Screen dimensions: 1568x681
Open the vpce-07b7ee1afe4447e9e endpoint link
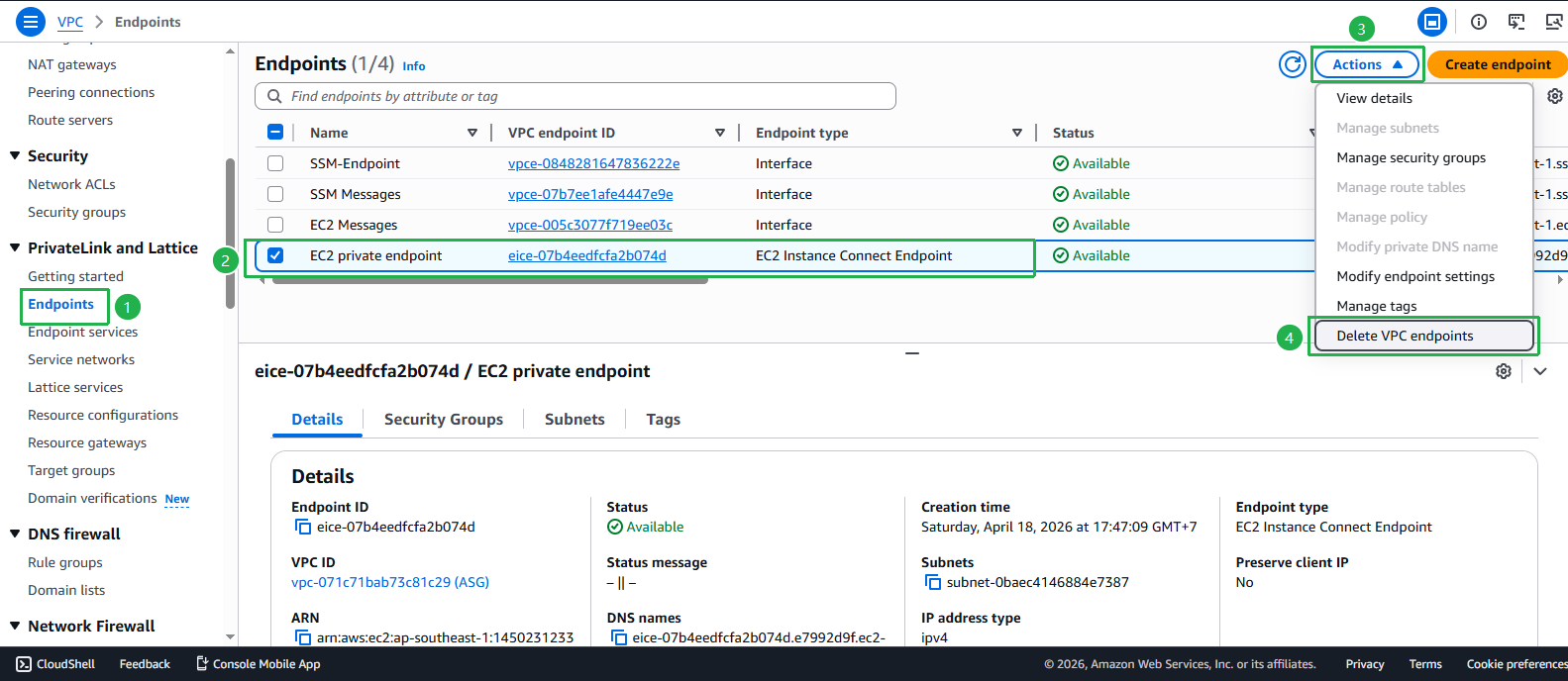(x=590, y=194)
